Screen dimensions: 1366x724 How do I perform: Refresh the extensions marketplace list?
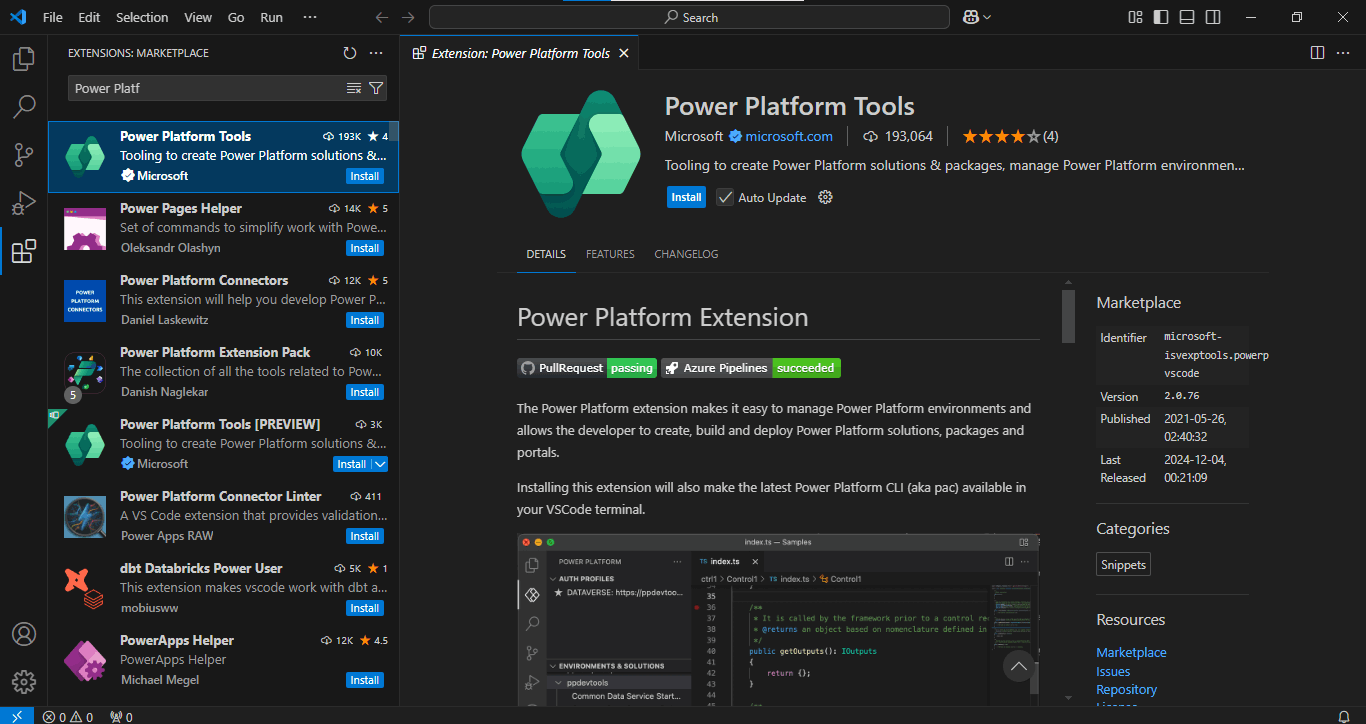pos(349,53)
